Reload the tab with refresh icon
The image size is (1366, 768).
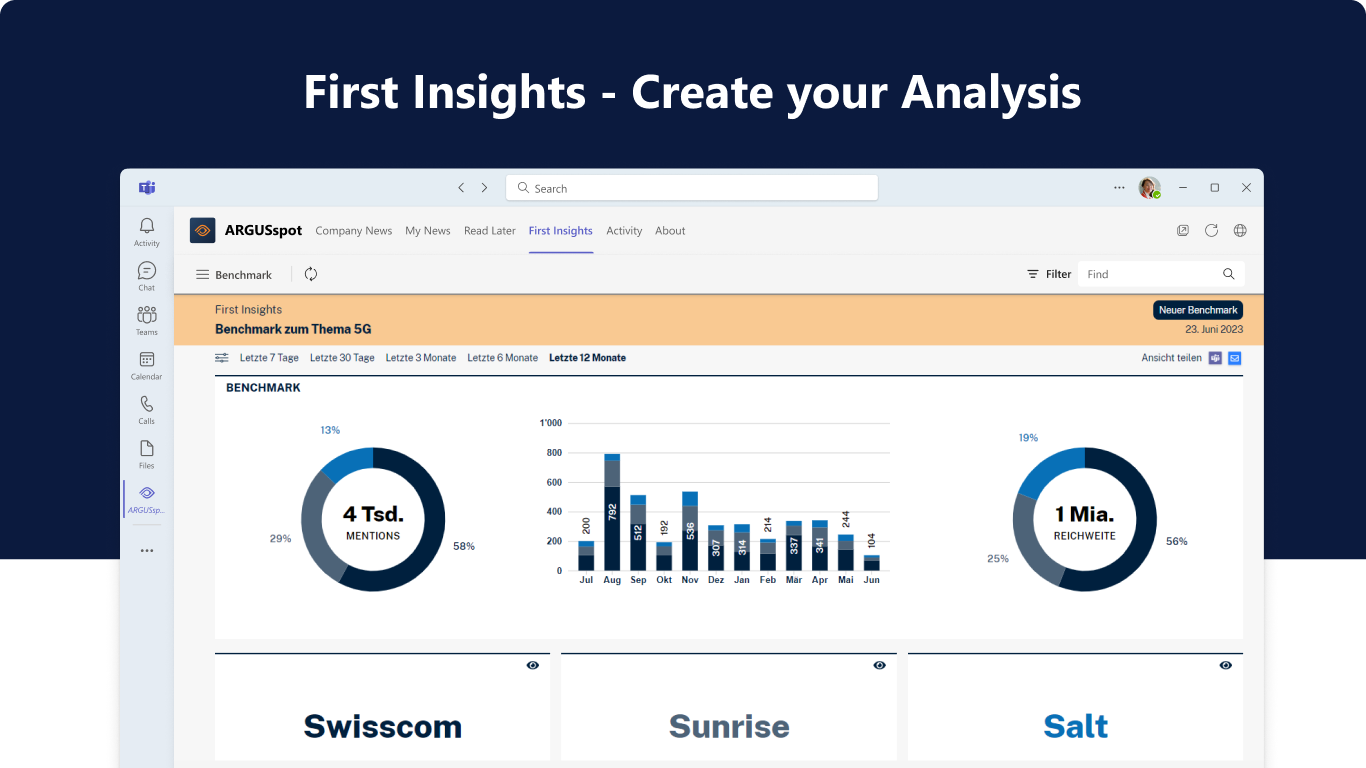1211,230
